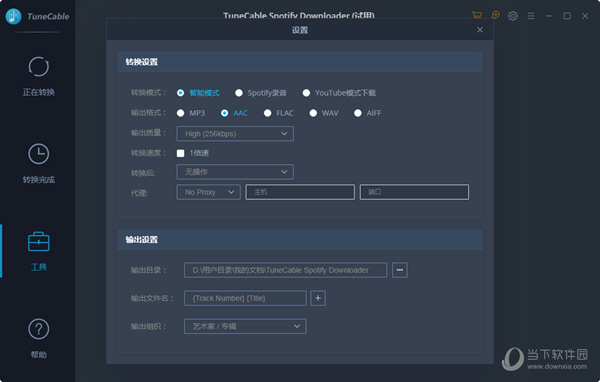Open the No Proxy dropdown
Screen dimensions: 600x382
pyautogui.click(x=209, y=192)
